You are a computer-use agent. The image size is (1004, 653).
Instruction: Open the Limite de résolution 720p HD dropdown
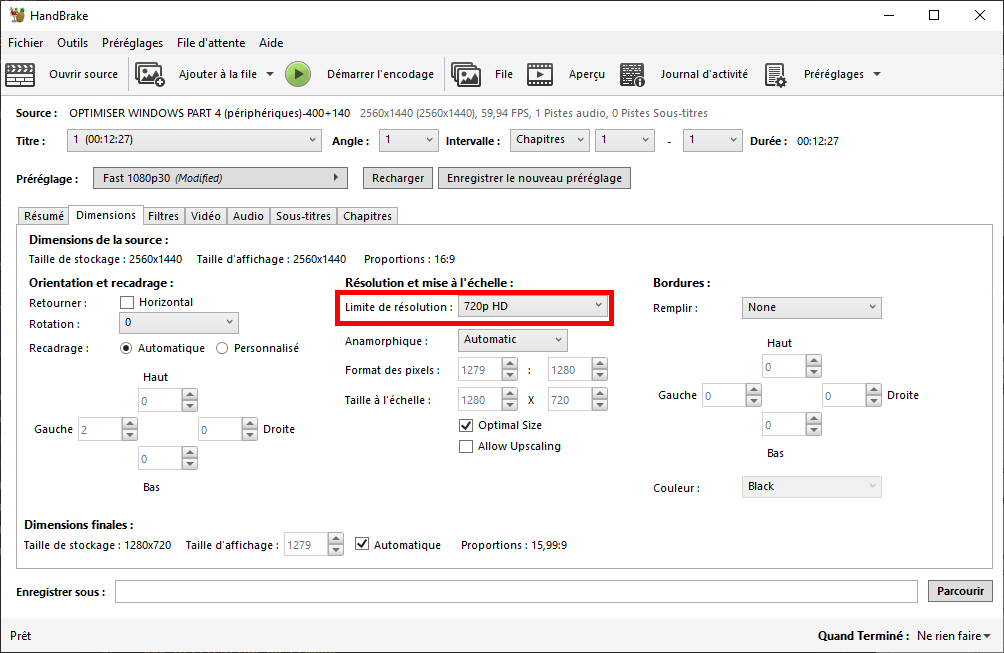pyautogui.click(x=533, y=306)
